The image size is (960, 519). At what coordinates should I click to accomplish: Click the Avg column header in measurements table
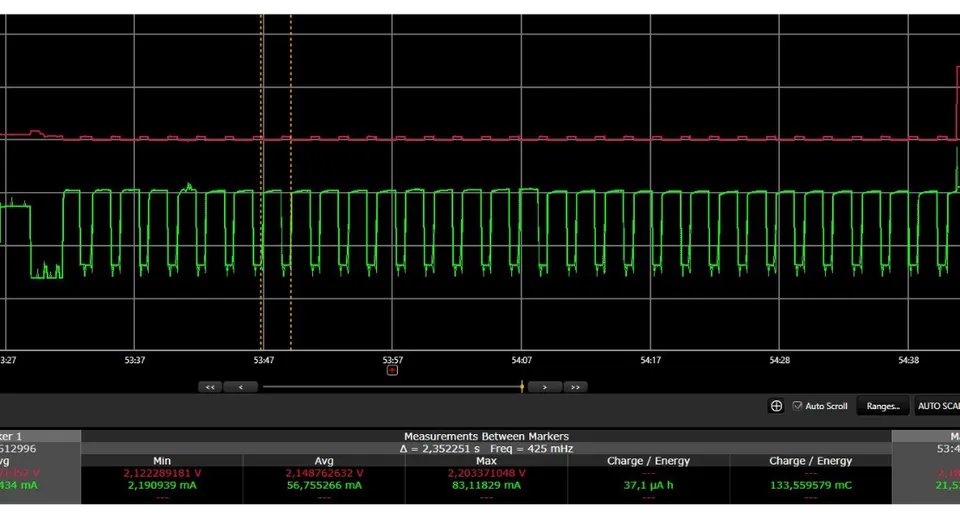pos(324,461)
